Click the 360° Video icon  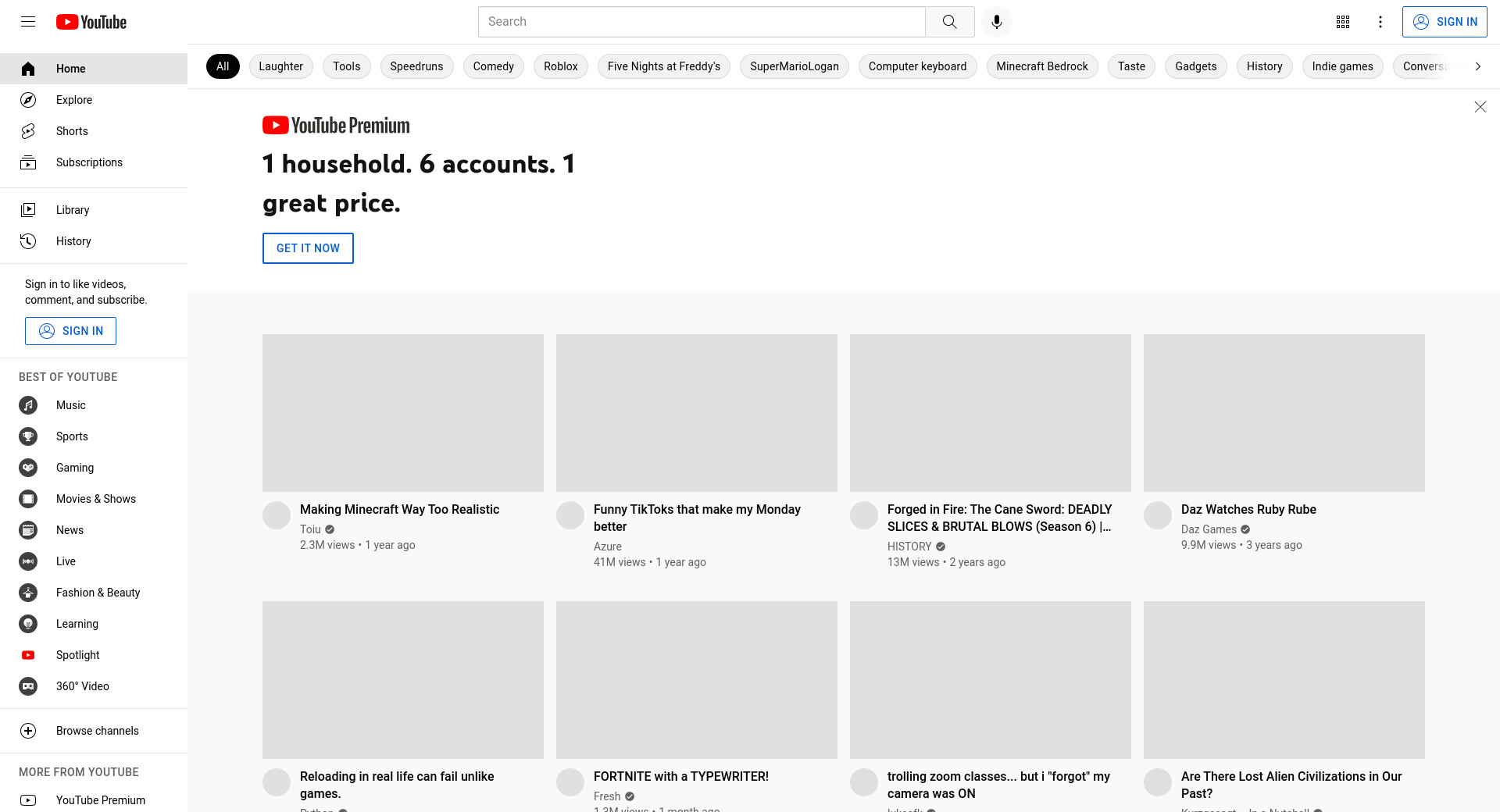coord(28,686)
